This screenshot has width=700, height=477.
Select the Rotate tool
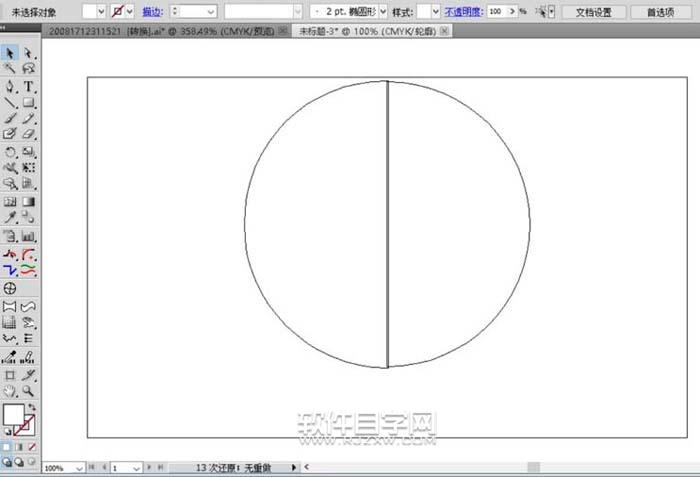[x=10, y=152]
